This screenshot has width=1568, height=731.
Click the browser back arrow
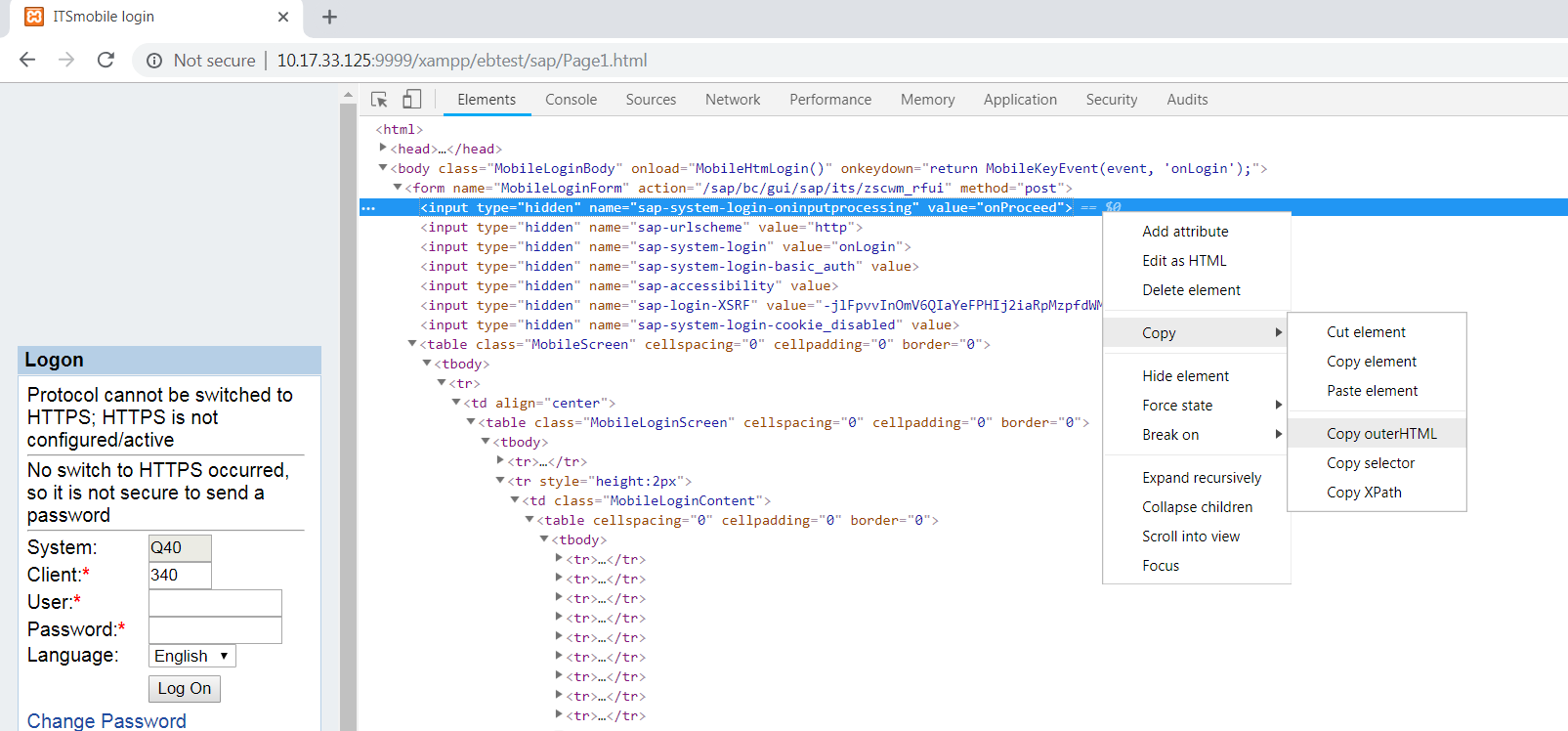tap(27, 60)
